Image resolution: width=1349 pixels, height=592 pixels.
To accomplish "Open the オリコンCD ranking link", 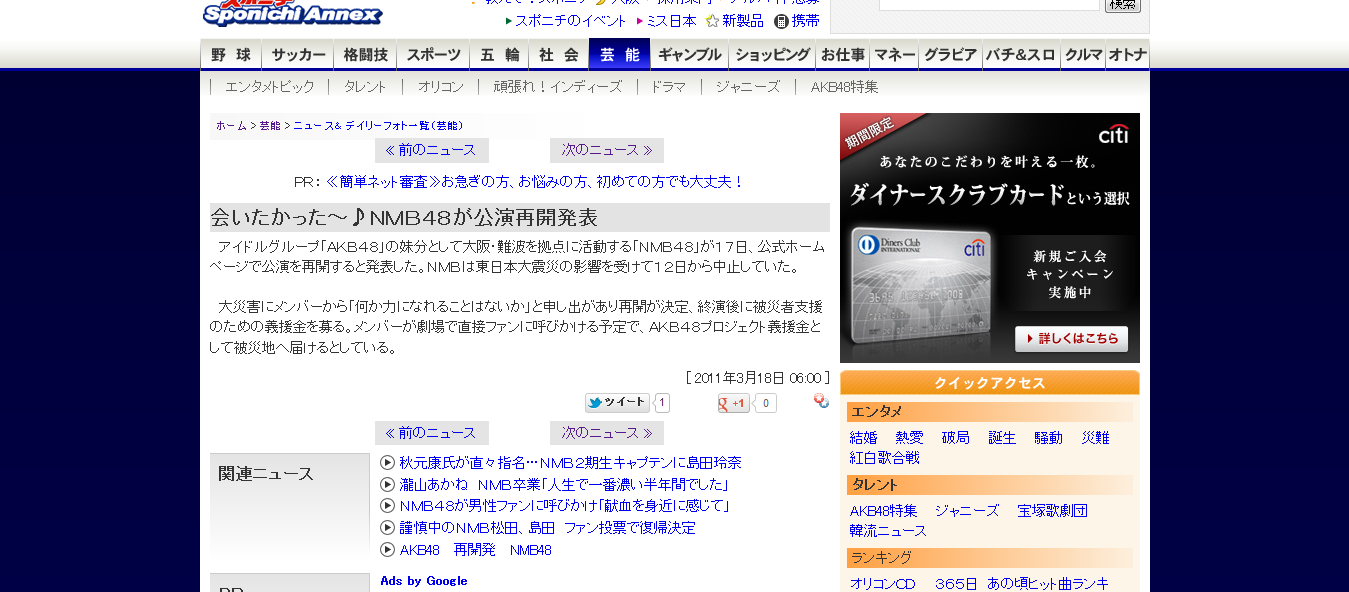I will 883,584.
